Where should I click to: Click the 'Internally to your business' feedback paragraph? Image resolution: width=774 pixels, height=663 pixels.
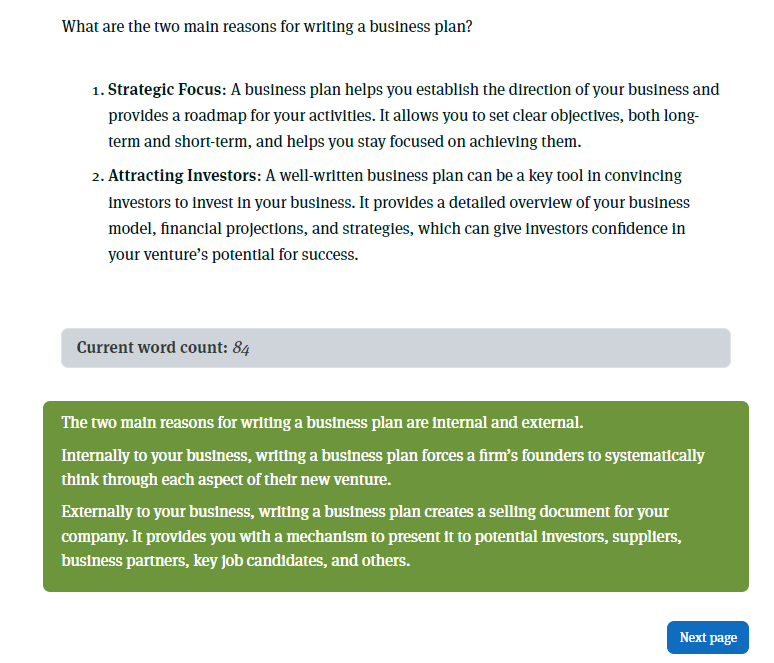(380, 468)
